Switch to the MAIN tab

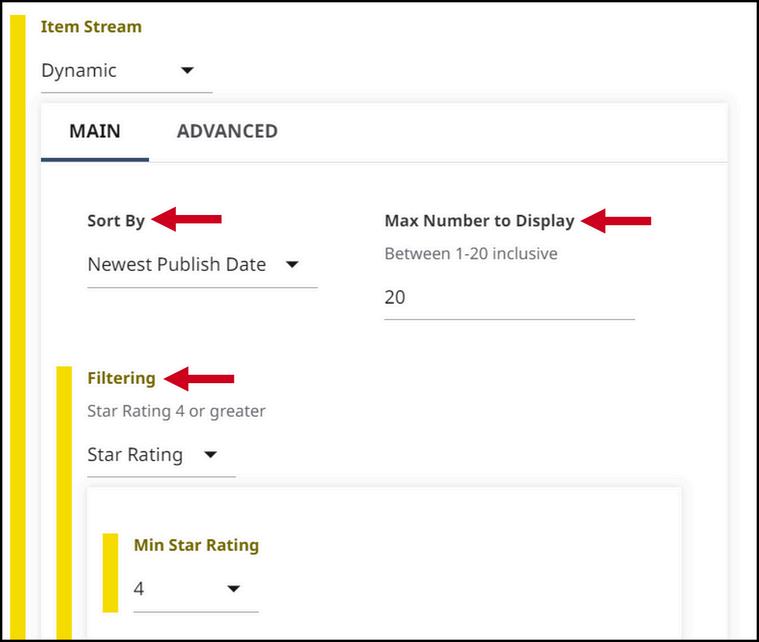click(95, 132)
